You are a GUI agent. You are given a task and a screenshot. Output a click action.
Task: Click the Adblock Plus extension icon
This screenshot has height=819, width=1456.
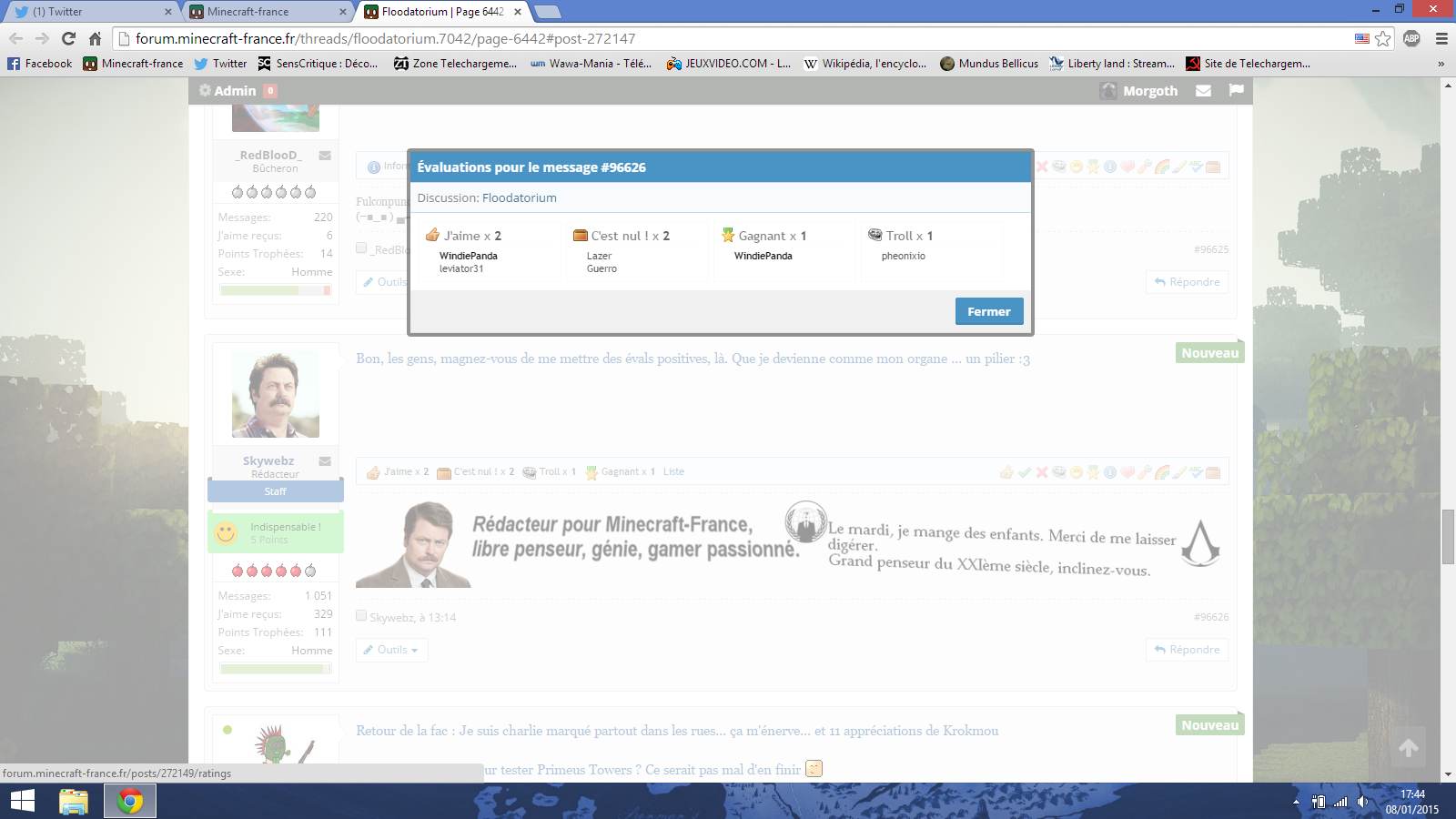[1411, 38]
